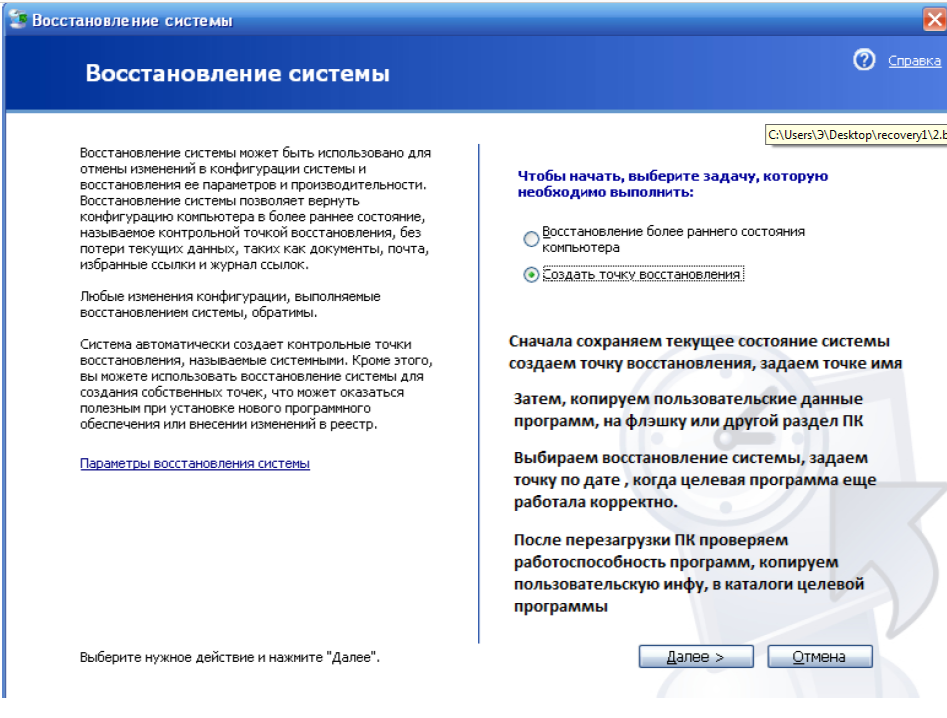The height and width of the screenshot is (718, 947).
Task: Click the System Restore title bar icon
Action: [x=18, y=19]
